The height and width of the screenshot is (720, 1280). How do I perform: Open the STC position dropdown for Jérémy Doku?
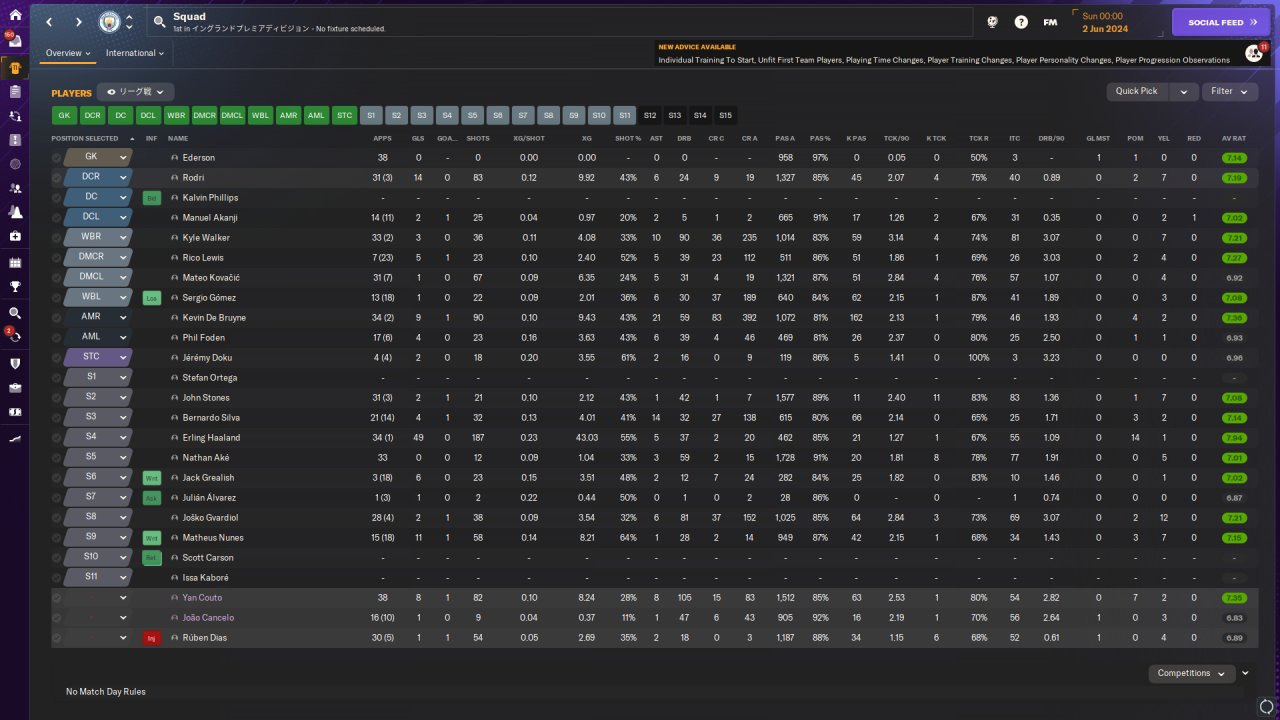[98, 358]
